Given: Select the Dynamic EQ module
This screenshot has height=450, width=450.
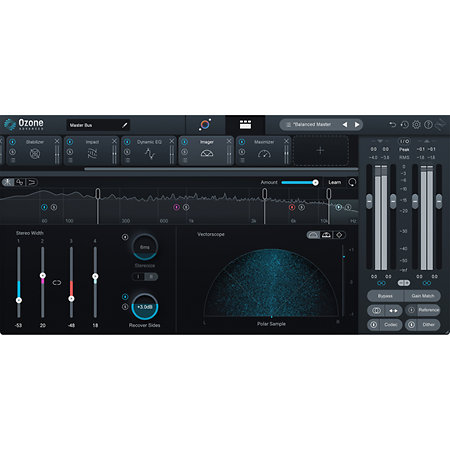Looking at the screenshot, I should [x=149, y=151].
